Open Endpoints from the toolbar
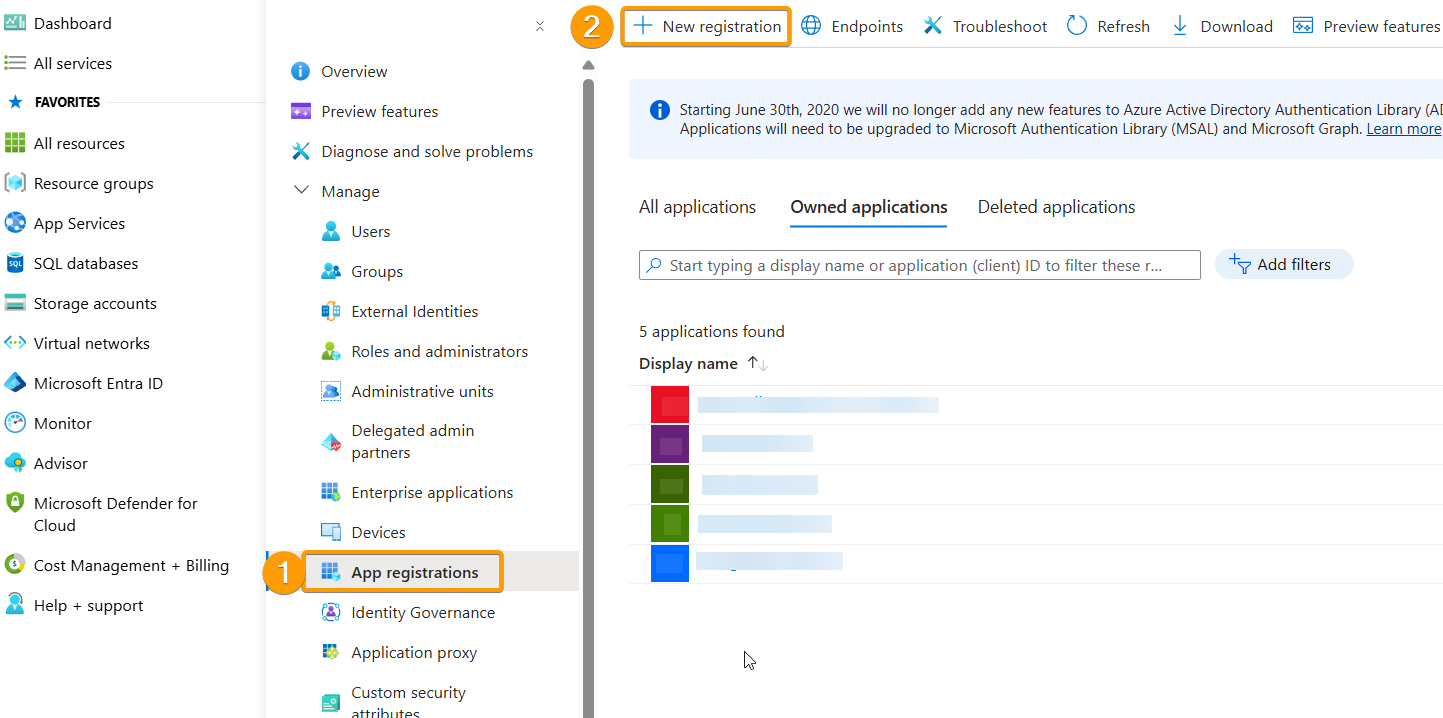 pos(852,26)
